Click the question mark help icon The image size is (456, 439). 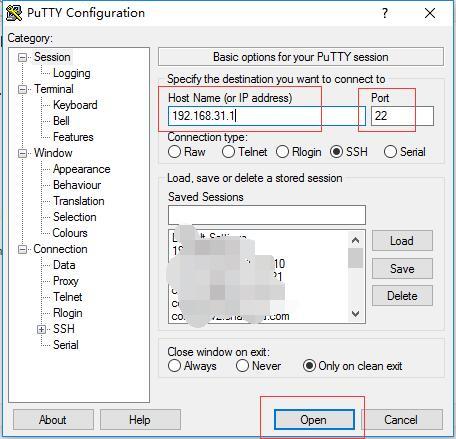[x=385, y=13]
